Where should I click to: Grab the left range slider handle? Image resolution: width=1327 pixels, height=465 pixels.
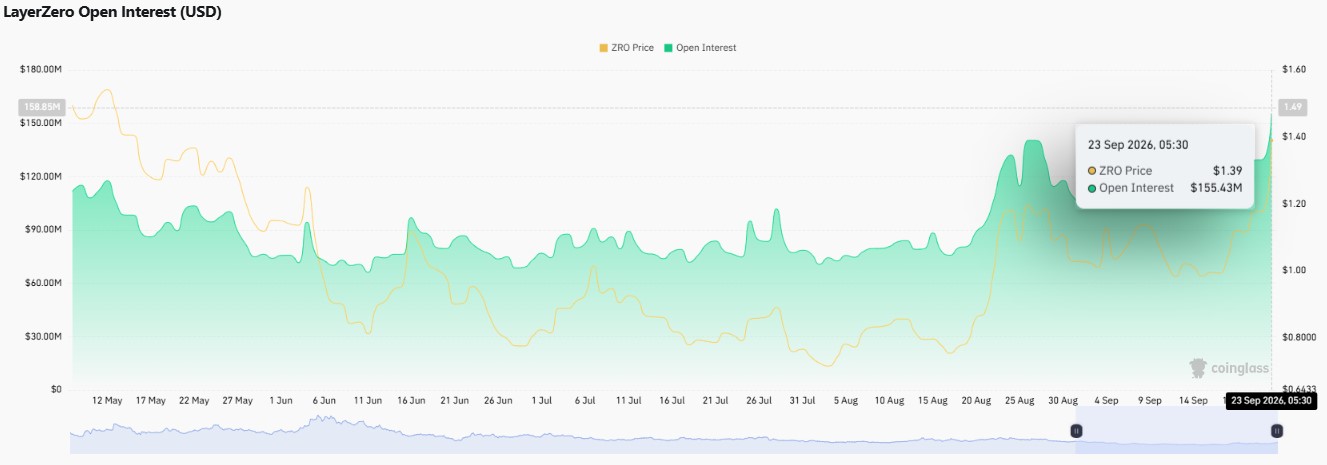coord(1076,431)
